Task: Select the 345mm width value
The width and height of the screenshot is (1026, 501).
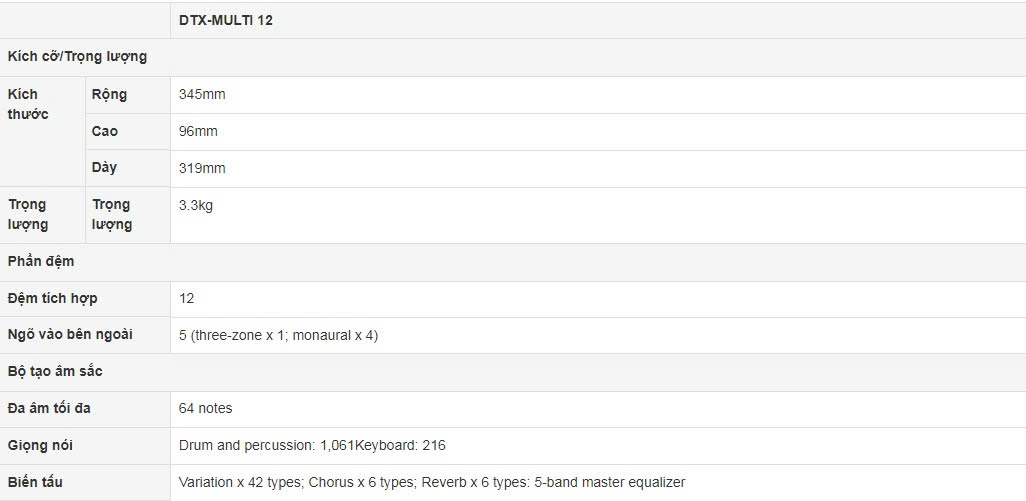Action: pos(202,94)
